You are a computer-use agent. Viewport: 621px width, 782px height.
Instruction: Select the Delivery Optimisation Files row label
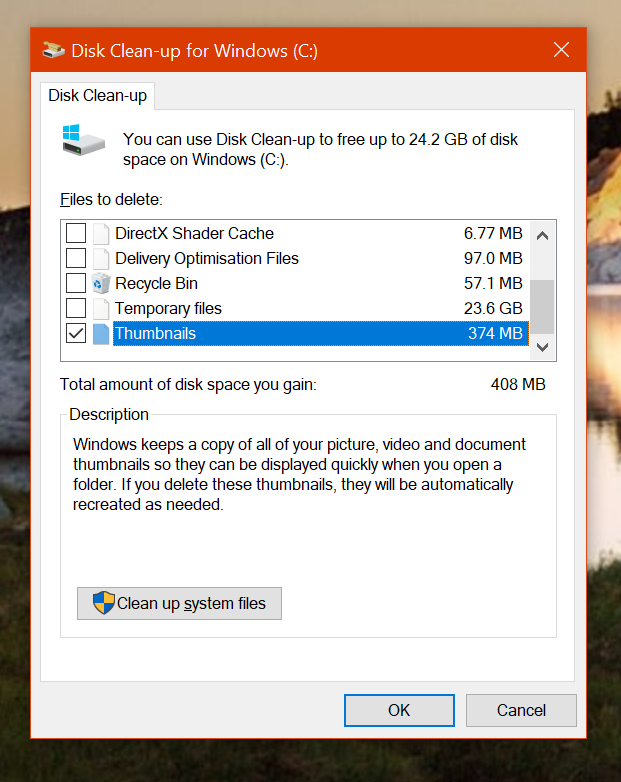pyautogui.click(x=207, y=258)
